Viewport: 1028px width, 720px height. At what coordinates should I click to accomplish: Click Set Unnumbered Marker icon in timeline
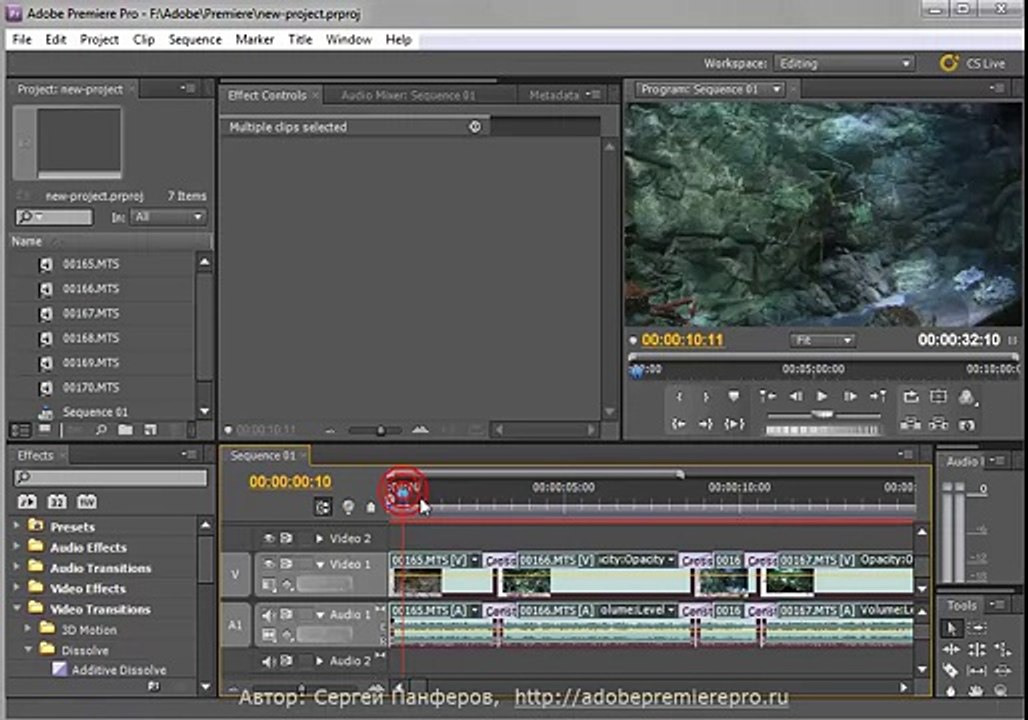coord(371,507)
